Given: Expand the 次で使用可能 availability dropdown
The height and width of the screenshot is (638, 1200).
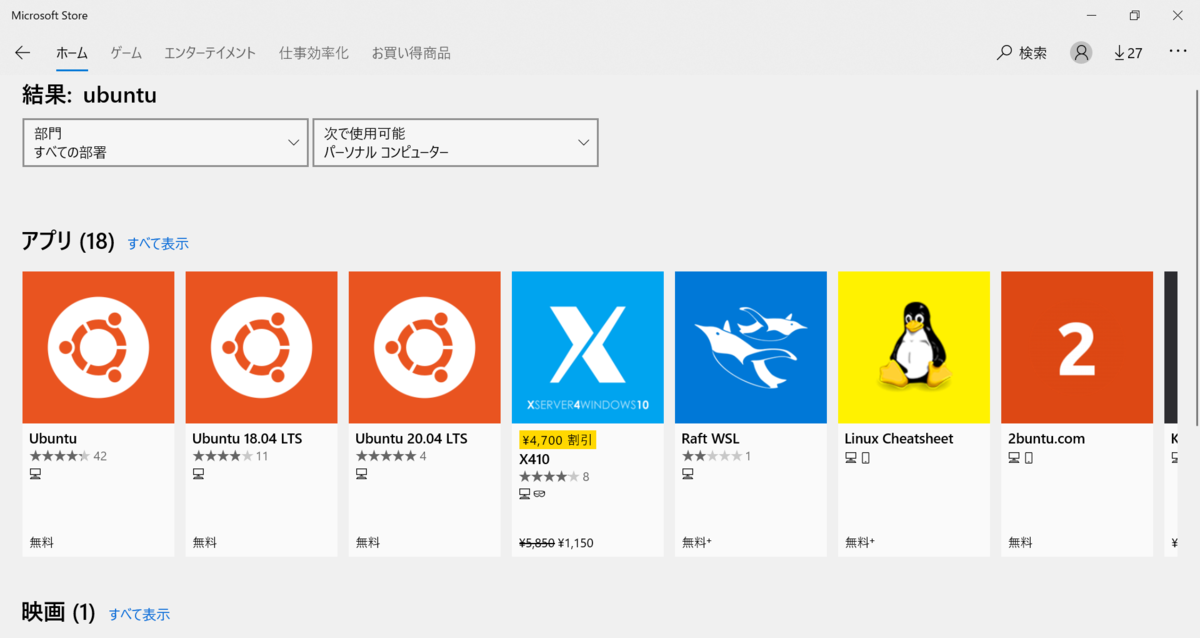Looking at the screenshot, I should (x=455, y=142).
